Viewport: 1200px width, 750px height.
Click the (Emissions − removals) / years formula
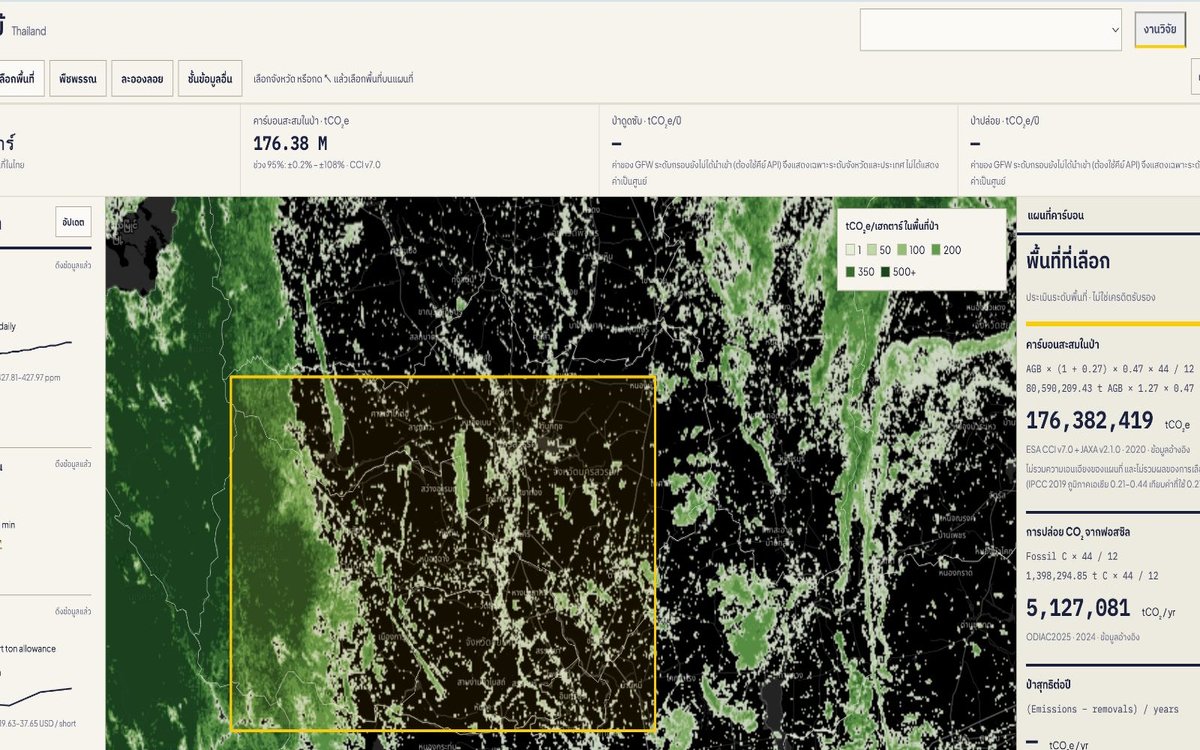1102,709
